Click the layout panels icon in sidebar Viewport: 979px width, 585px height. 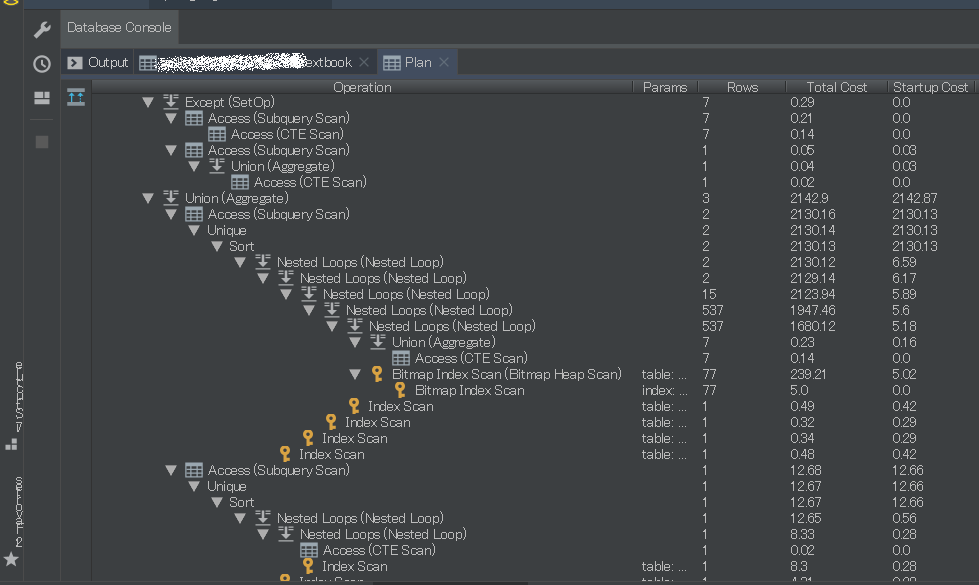[x=42, y=98]
